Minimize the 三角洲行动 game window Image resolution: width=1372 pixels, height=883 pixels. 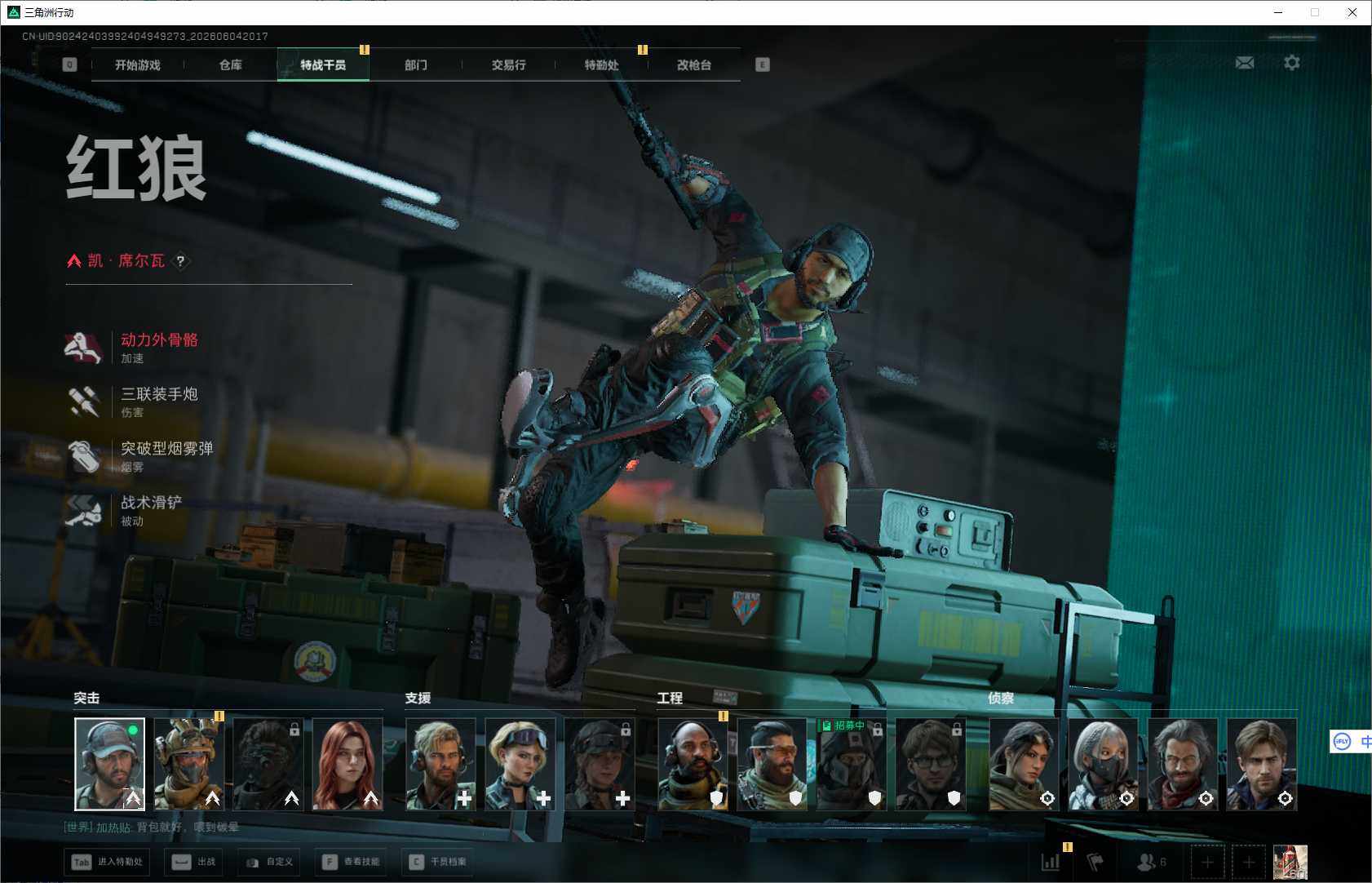point(1278,12)
